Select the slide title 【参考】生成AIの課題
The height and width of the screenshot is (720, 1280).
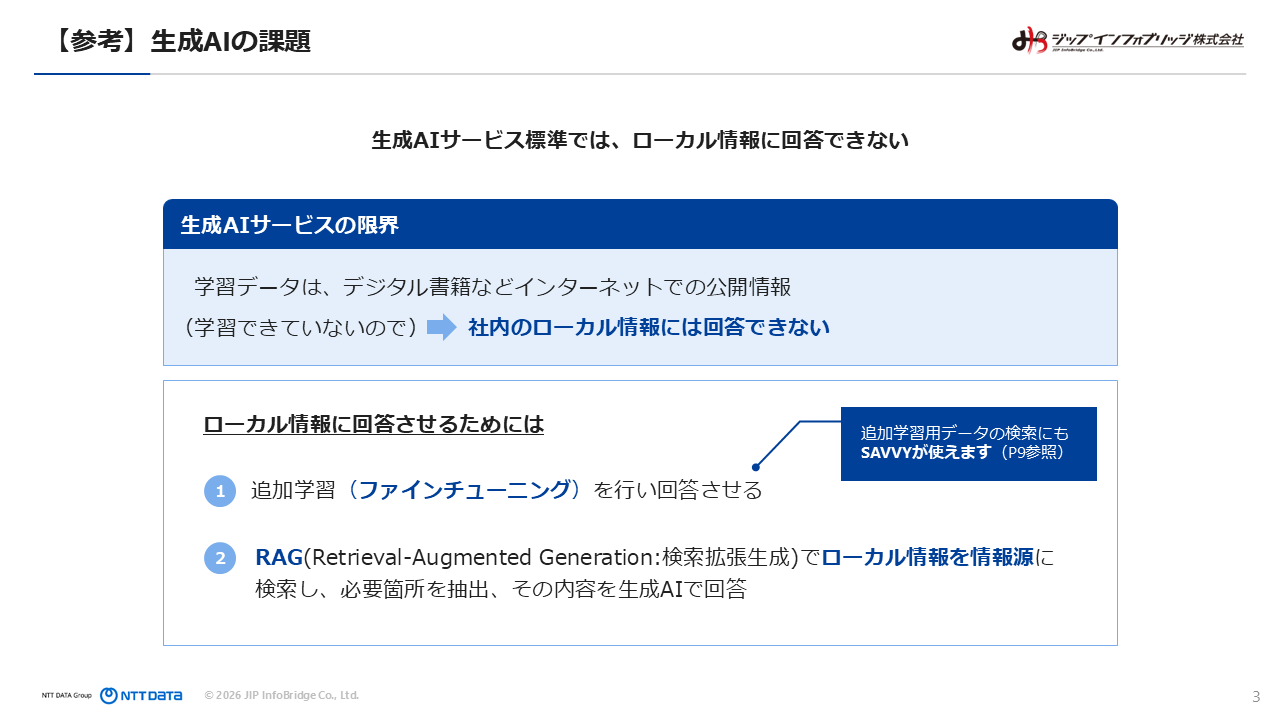tap(179, 41)
